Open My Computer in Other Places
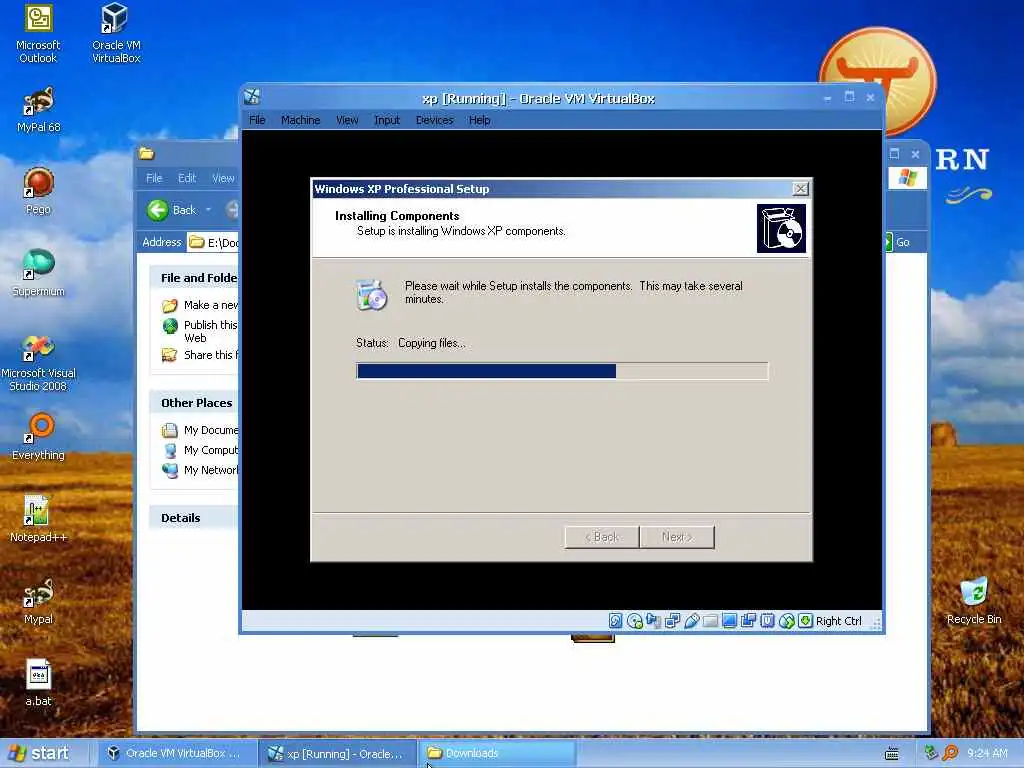 click(x=211, y=450)
